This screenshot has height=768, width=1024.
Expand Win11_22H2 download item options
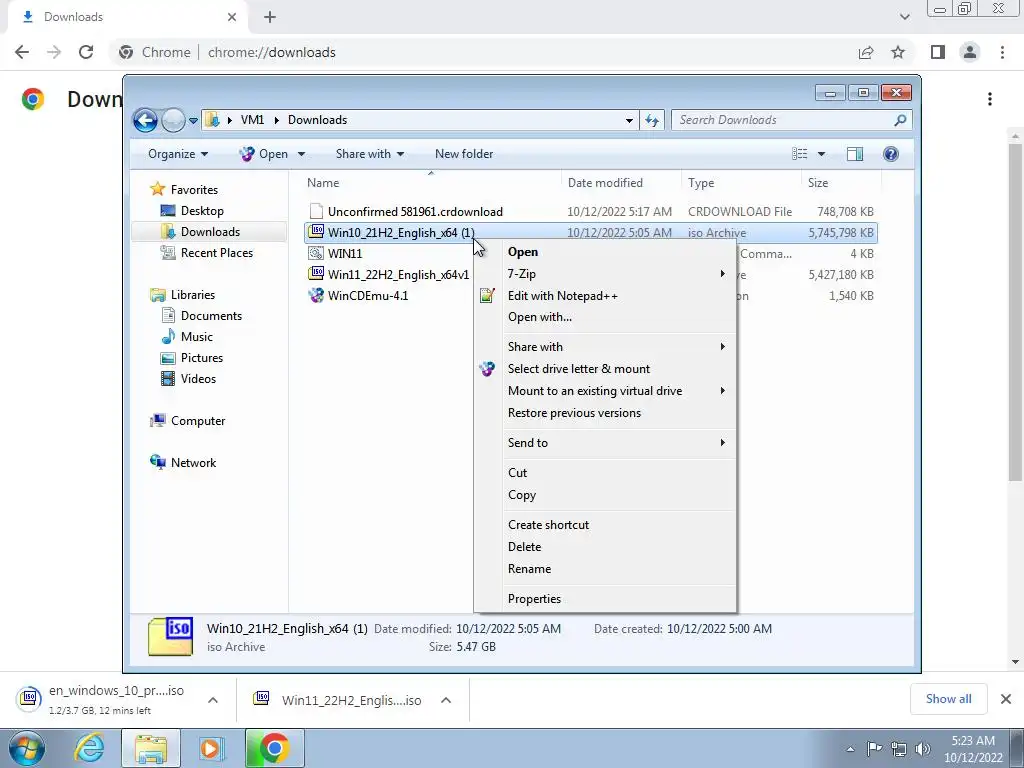[x=446, y=700]
